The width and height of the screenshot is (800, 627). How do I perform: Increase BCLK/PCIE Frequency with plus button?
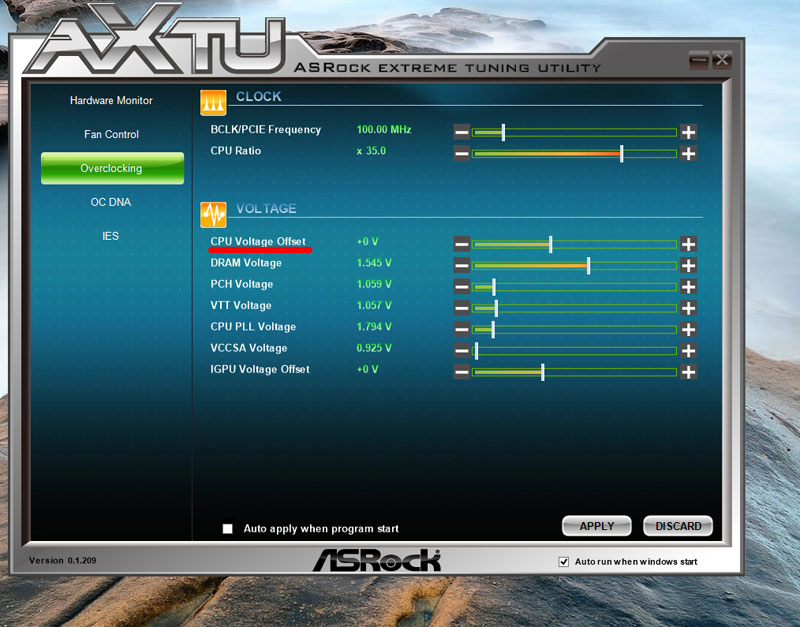(688, 133)
